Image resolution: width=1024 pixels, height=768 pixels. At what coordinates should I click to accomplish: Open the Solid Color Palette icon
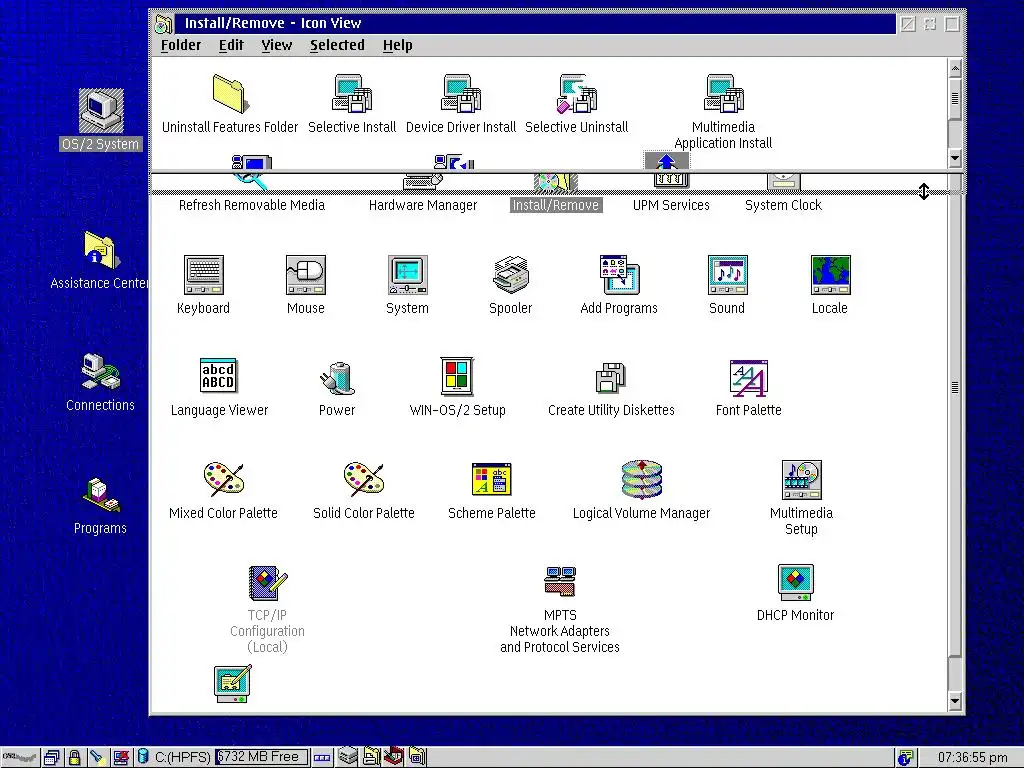pos(364,479)
